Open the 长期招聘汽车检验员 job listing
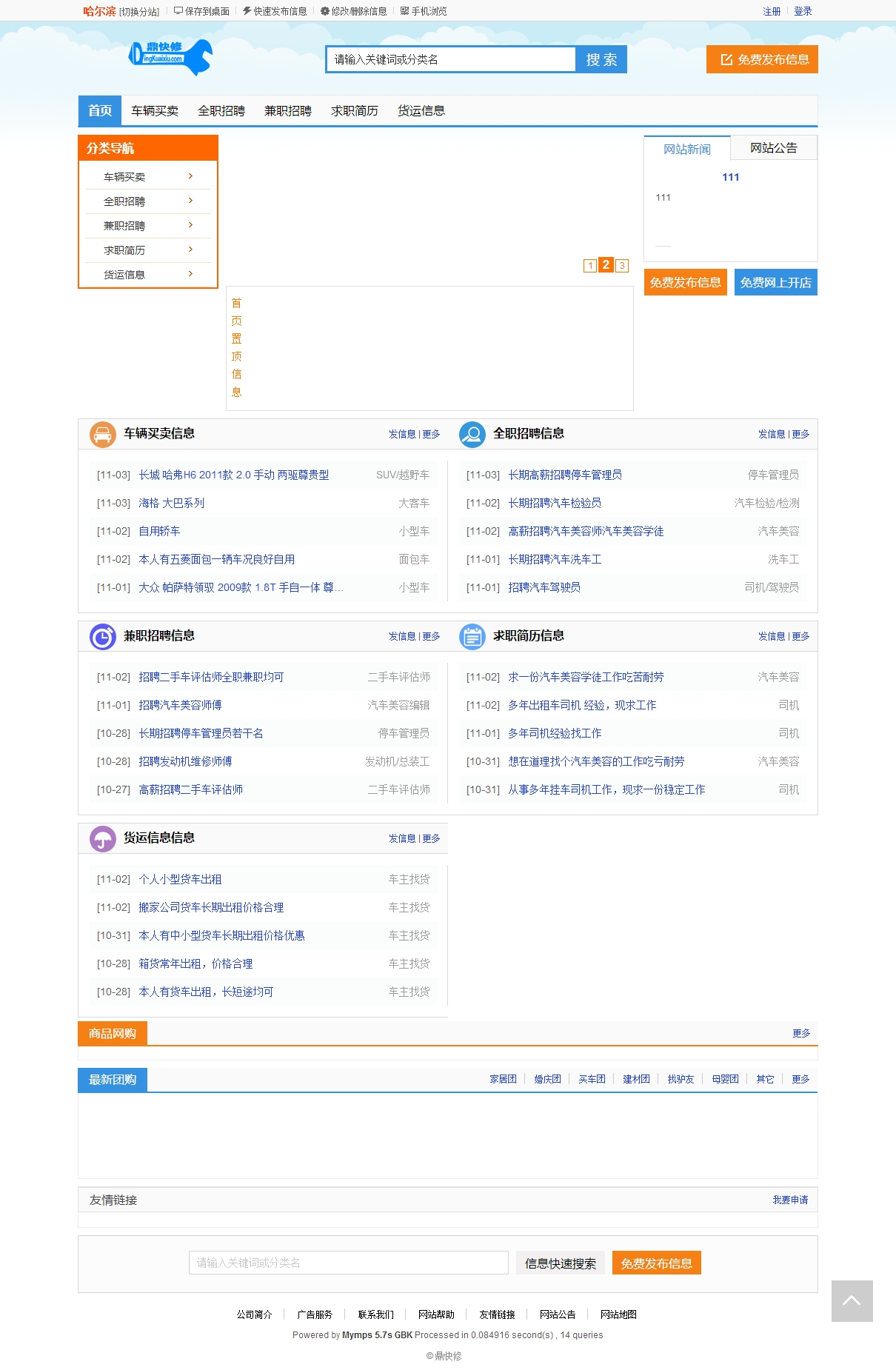The width and height of the screenshot is (896, 1370). point(554,503)
